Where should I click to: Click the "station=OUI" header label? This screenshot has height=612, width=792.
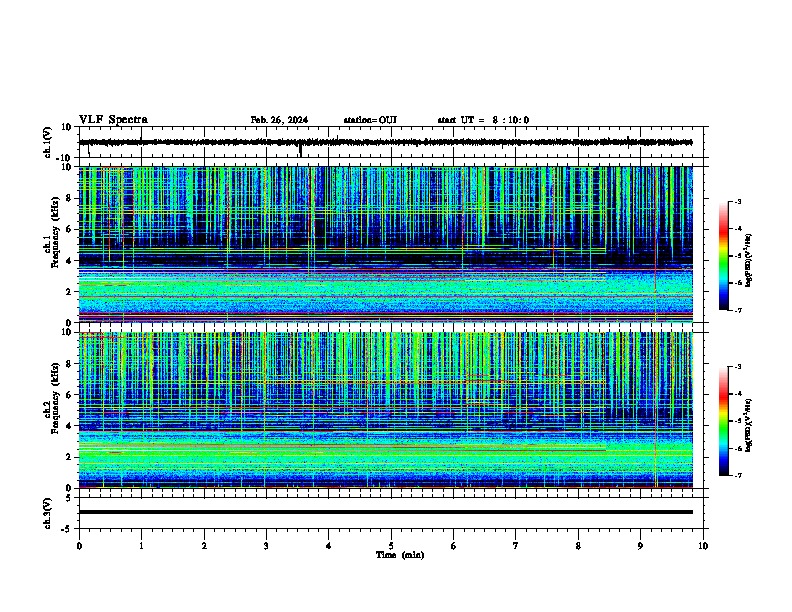370,120
